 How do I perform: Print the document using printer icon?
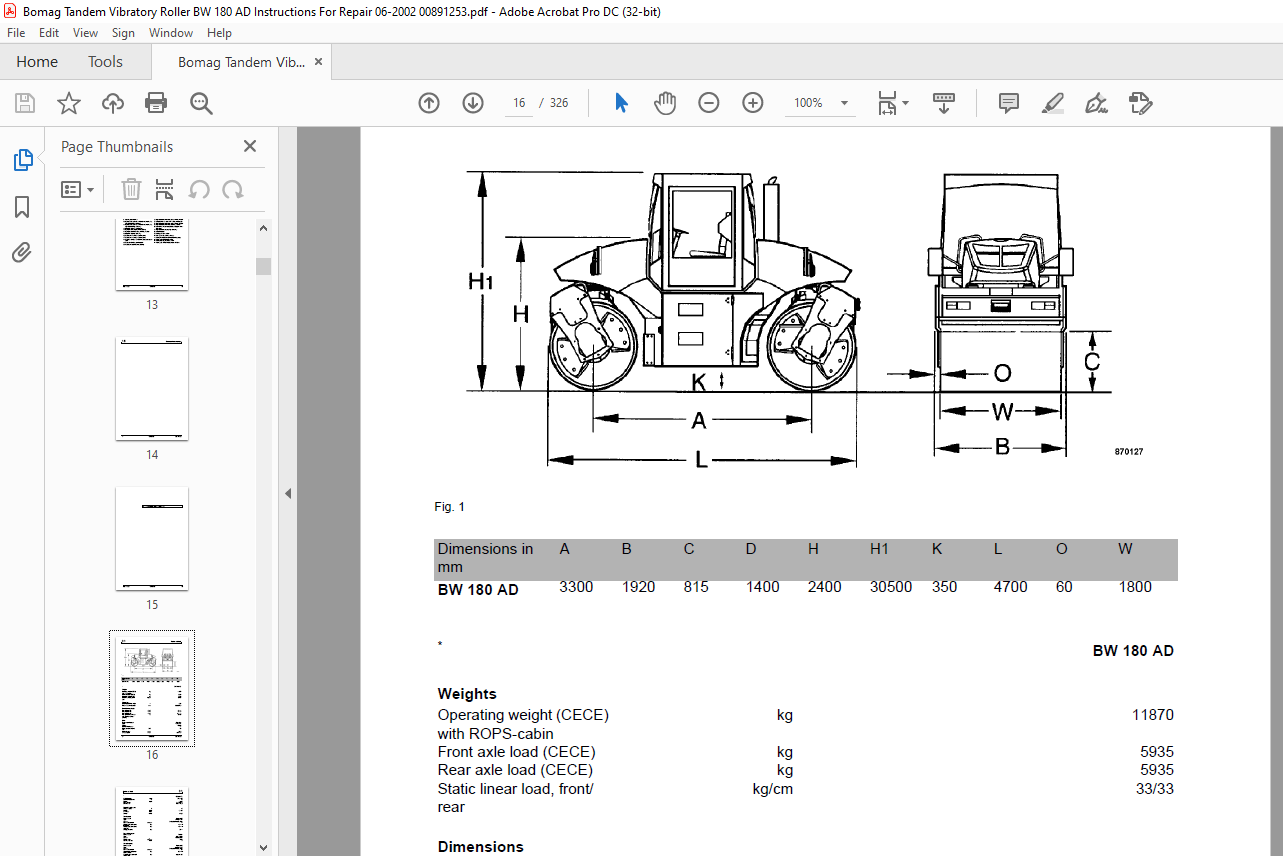[x=156, y=103]
